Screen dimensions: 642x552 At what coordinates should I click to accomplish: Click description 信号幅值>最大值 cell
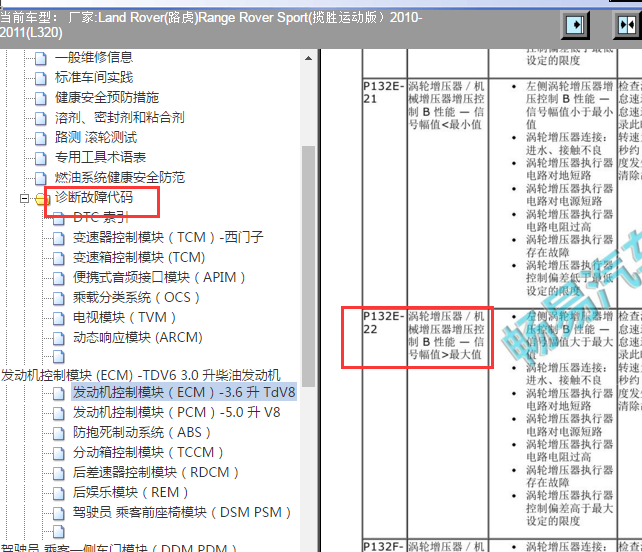(447, 423)
